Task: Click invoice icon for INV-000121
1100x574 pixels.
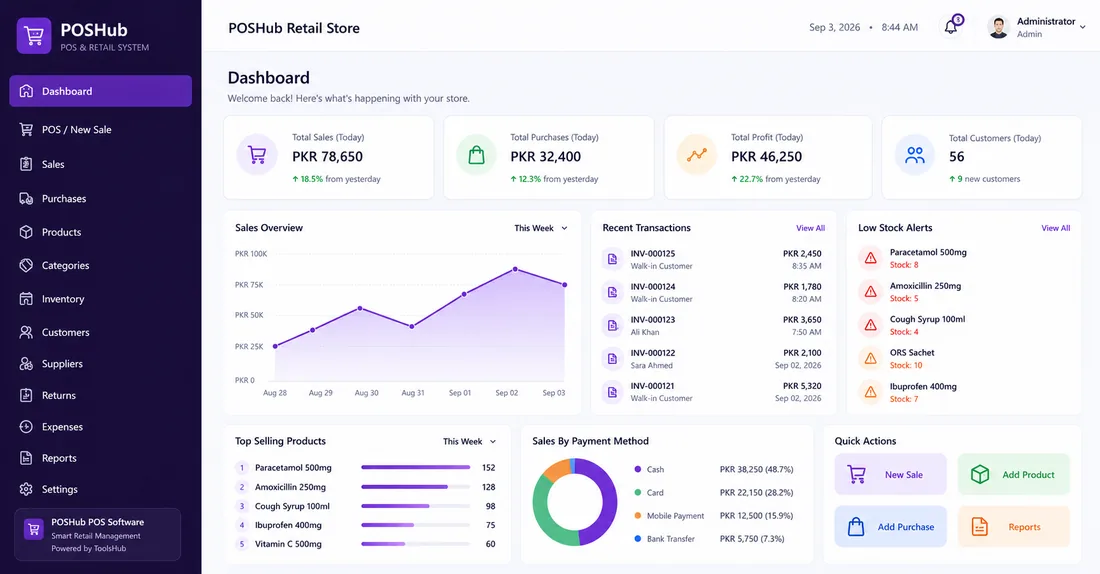Action: (612, 392)
